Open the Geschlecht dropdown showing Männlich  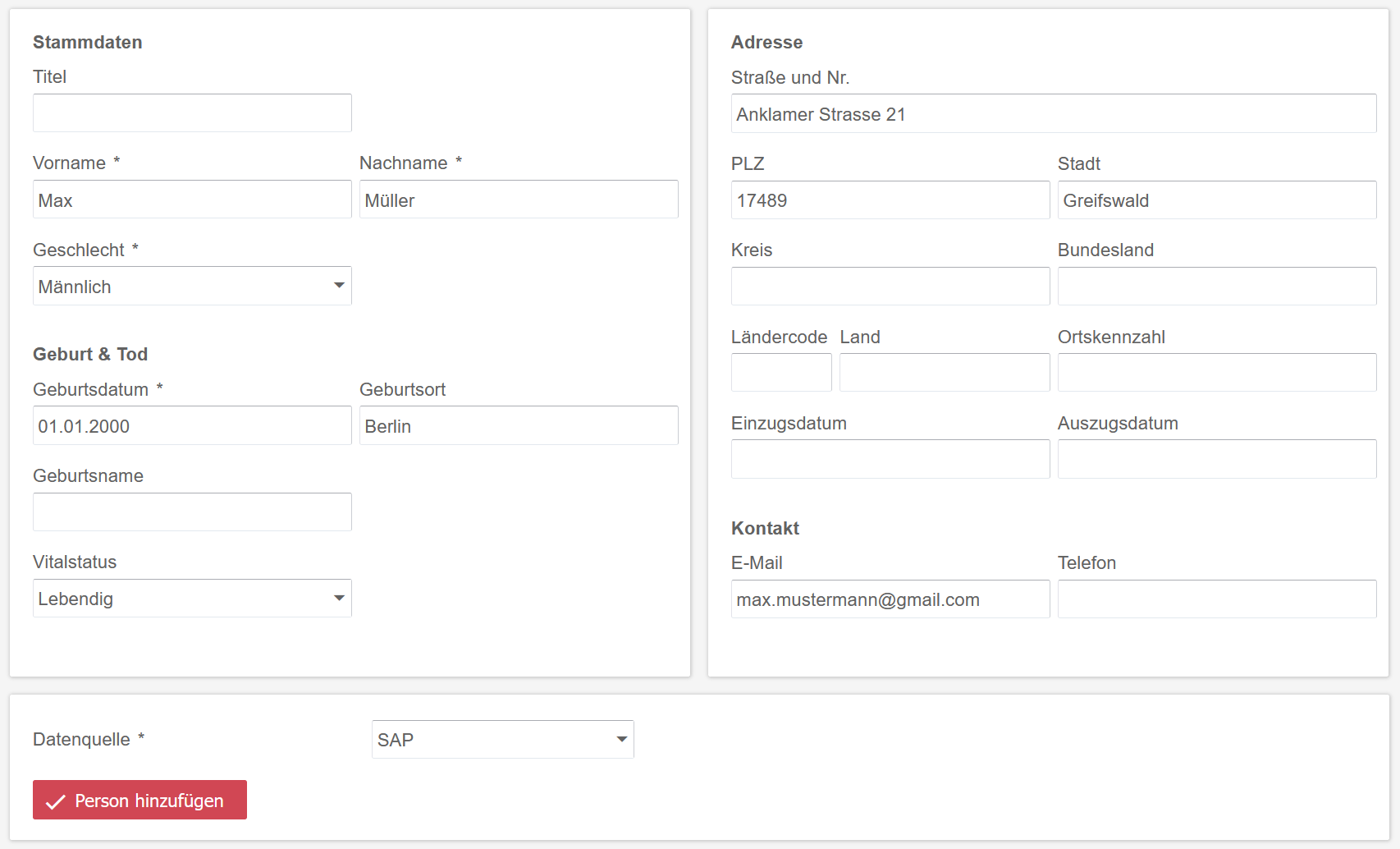[192, 286]
